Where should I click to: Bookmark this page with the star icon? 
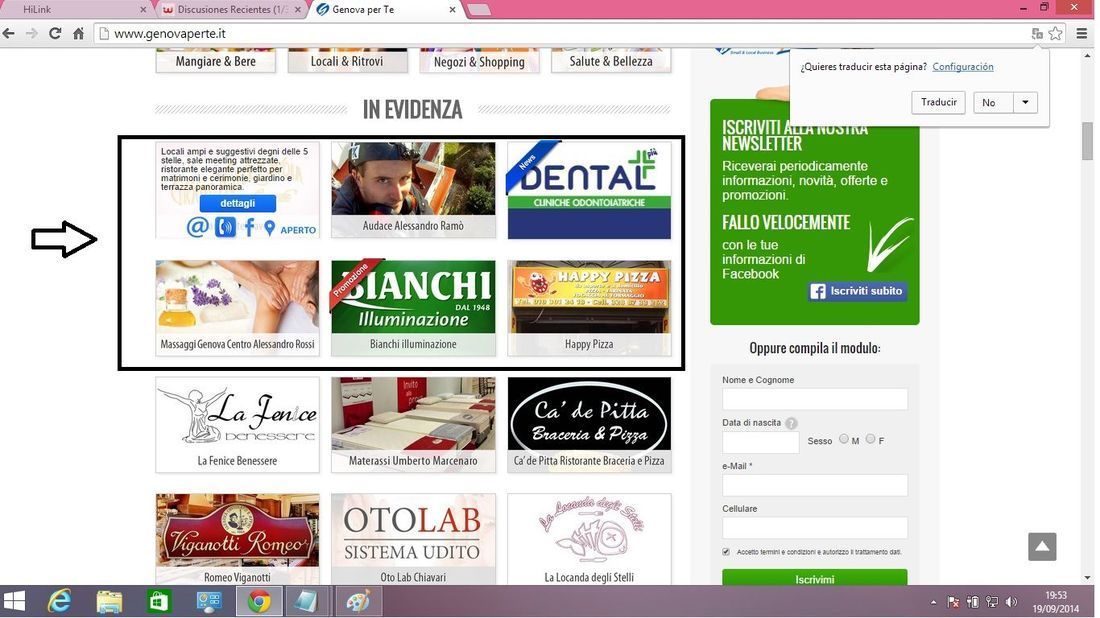(1054, 33)
